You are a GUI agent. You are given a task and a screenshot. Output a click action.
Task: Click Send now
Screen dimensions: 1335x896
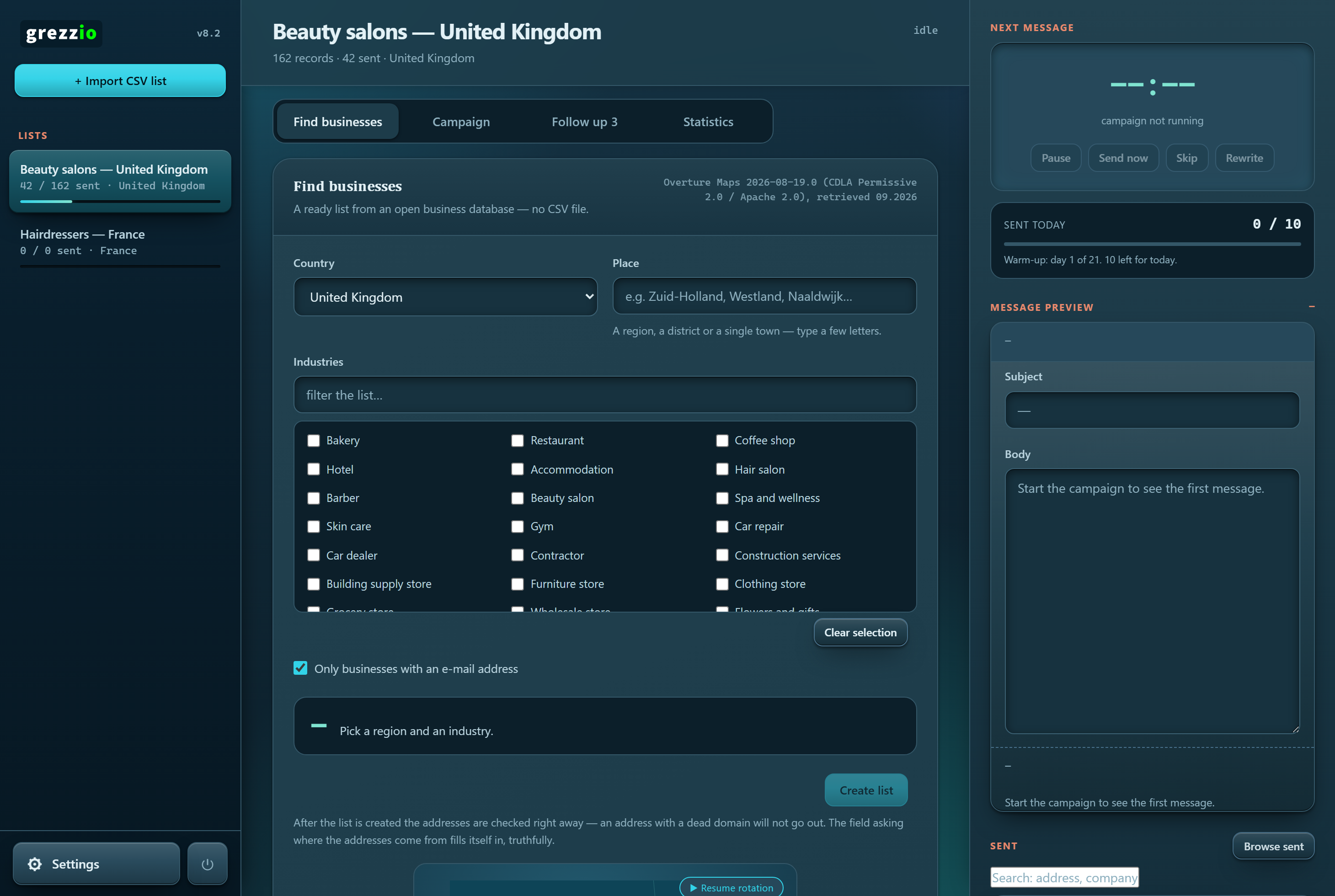1123,158
